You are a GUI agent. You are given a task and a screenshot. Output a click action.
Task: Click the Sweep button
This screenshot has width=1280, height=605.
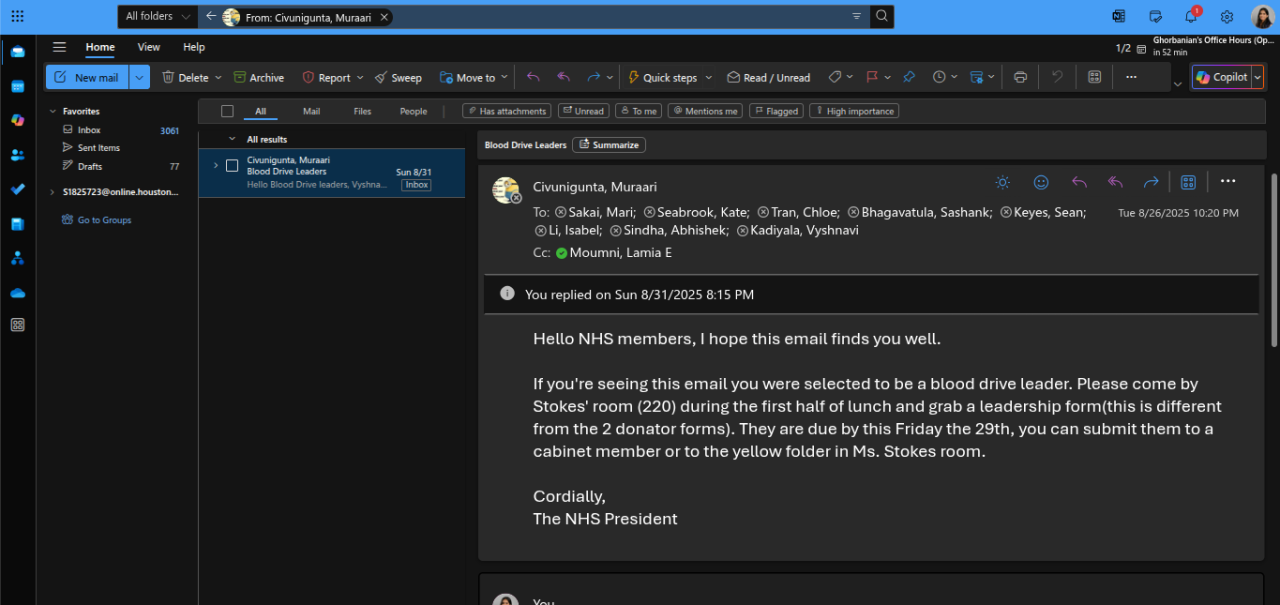click(x=398, y=77)
